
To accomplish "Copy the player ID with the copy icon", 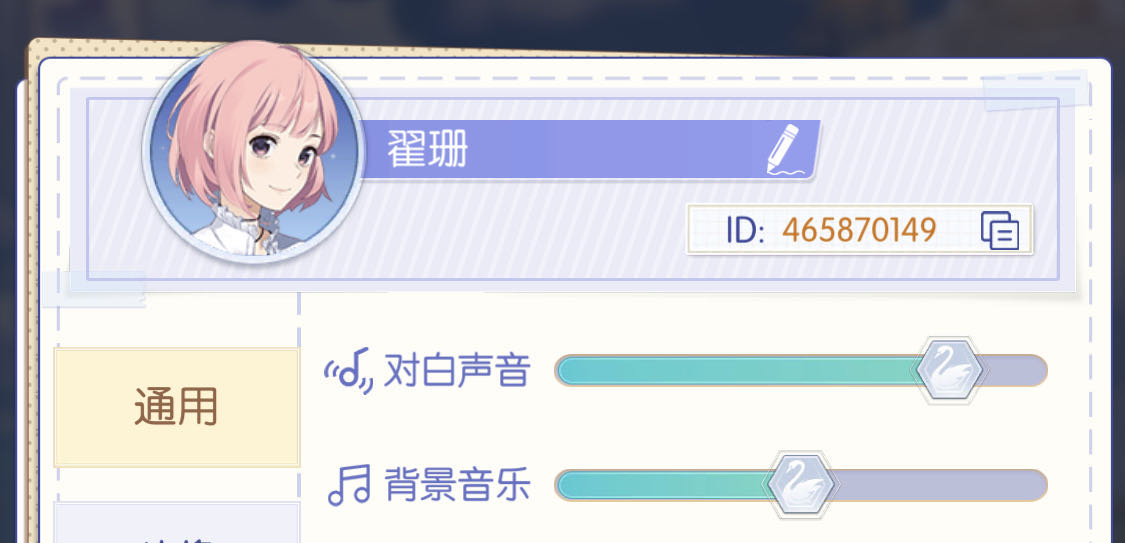I will [x=999, y=230].
